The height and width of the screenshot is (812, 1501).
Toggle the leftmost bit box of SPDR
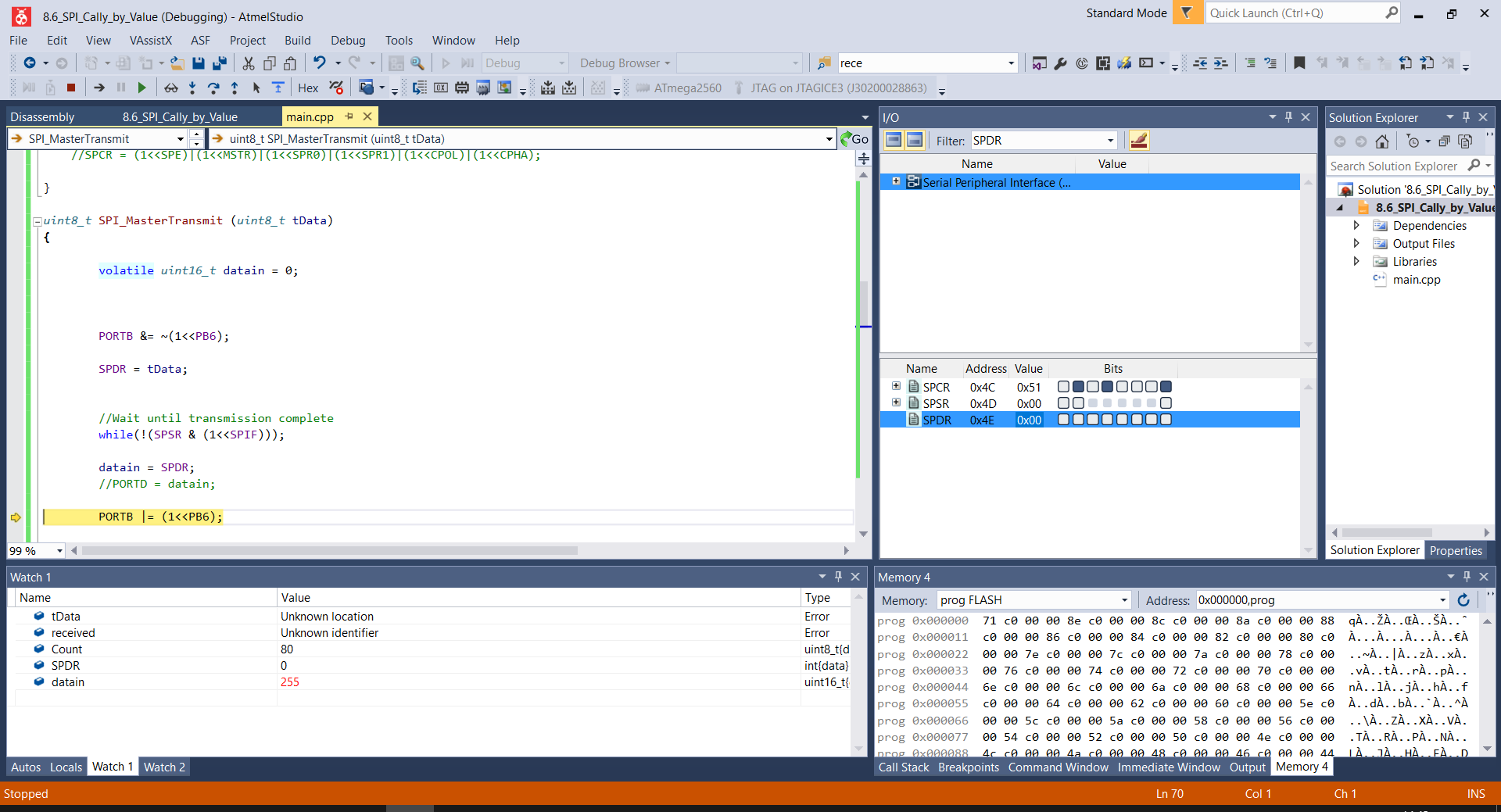point(1063,420)
